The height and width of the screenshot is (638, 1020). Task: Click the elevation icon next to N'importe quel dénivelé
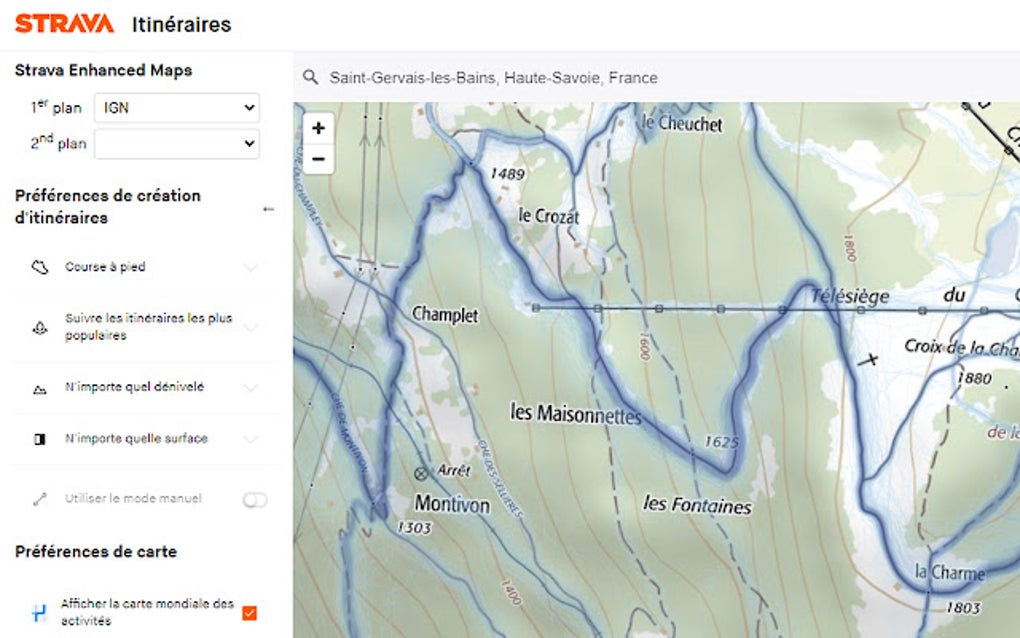click(x=38, y=387)
